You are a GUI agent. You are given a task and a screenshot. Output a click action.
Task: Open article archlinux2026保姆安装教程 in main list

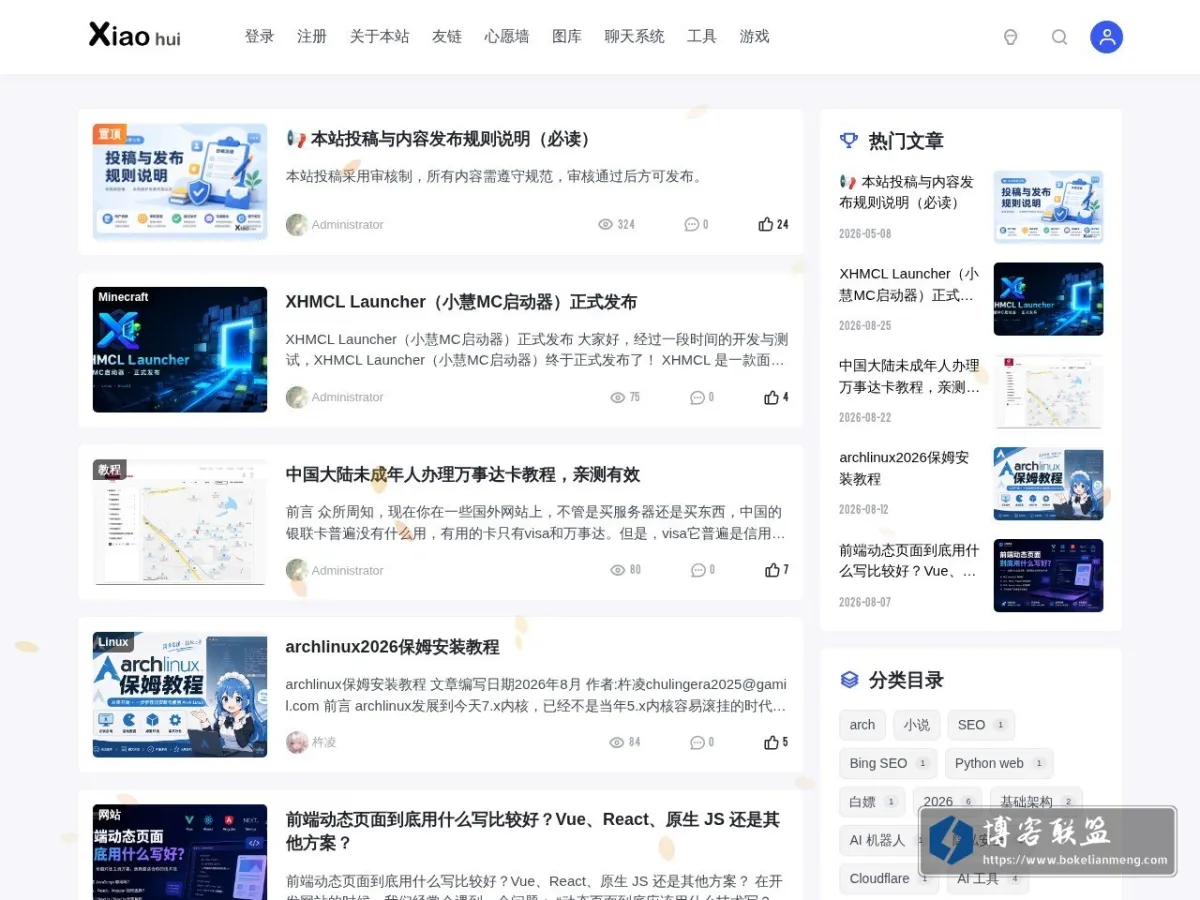[392, 647]
